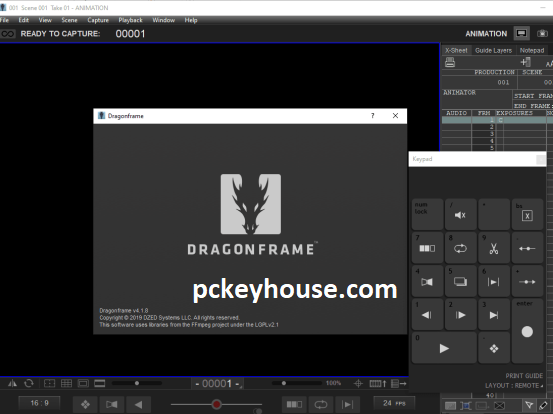Open the Help menu
This screenshot has width=553, height=414.
click(191, 20)
